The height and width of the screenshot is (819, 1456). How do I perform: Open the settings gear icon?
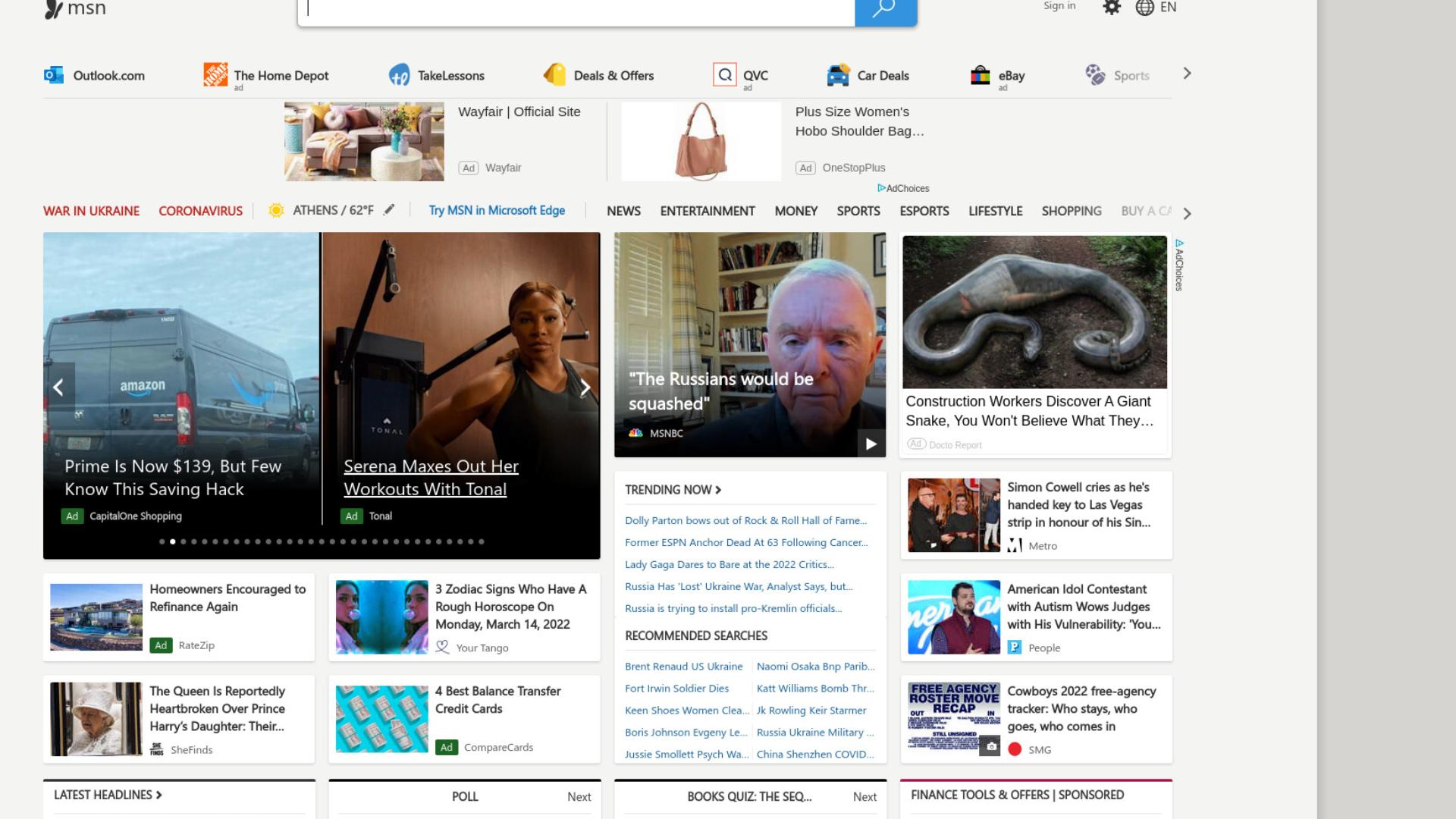(x=1111, y=8)
